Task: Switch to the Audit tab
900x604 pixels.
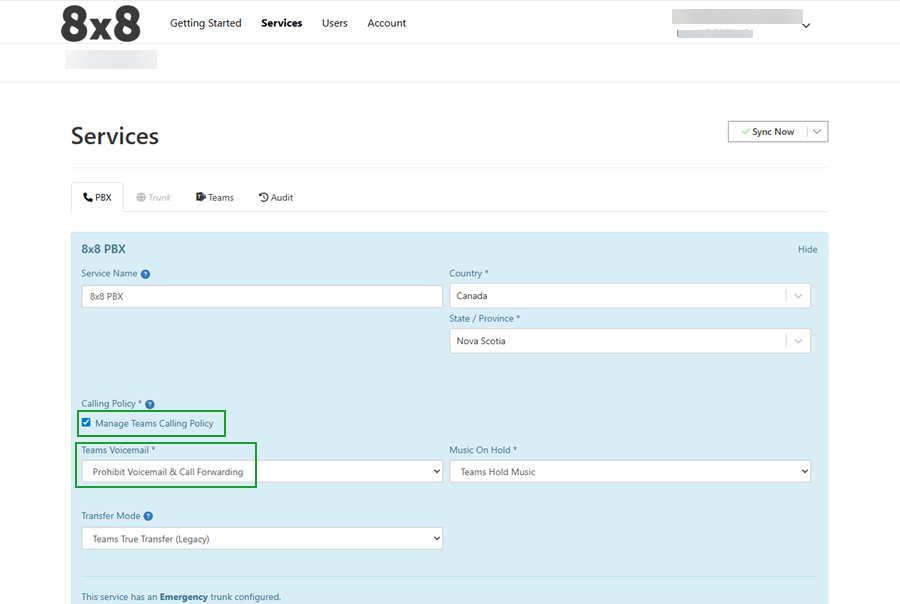Action: 276,198
